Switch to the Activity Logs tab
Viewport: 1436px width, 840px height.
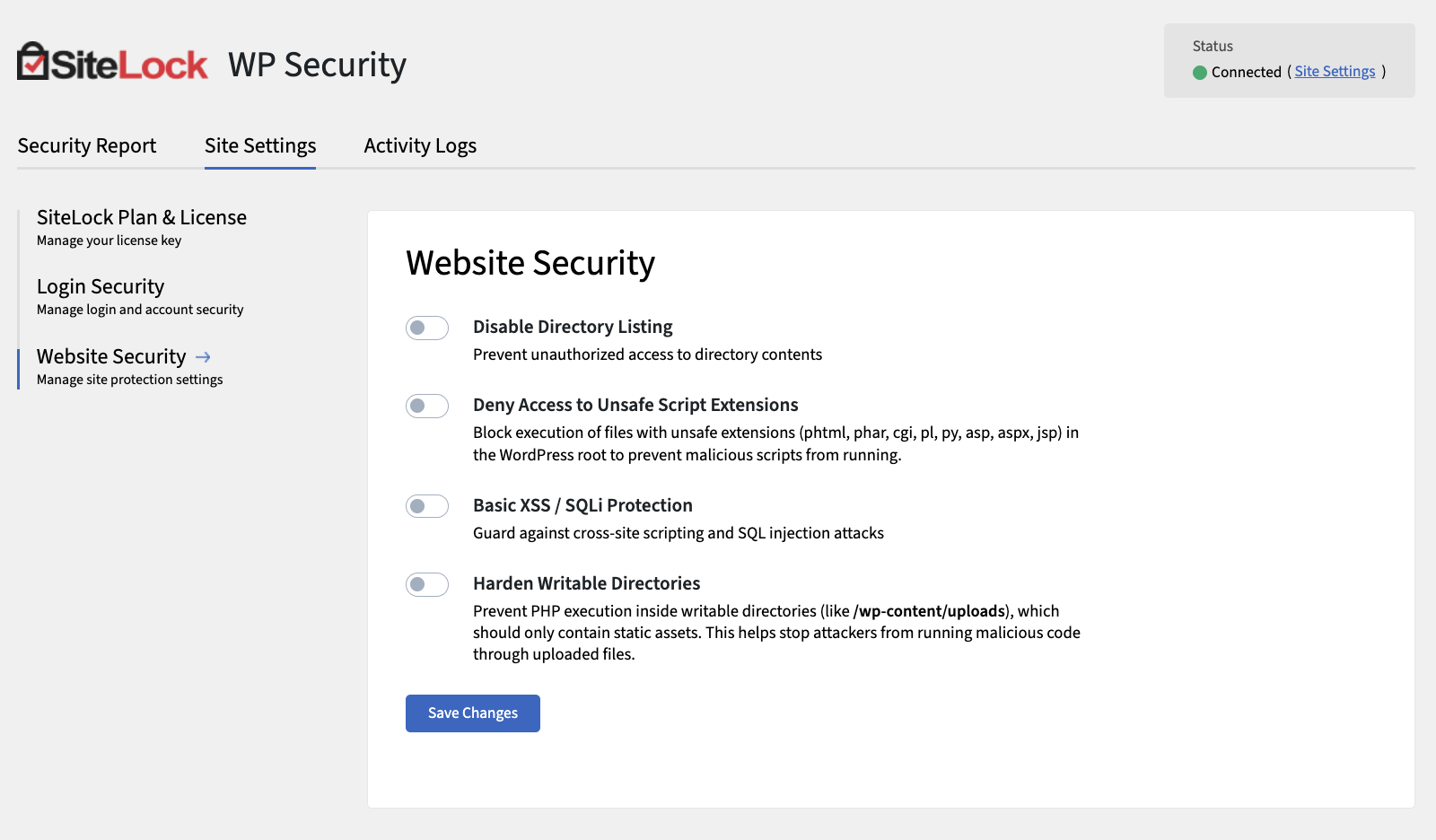(x=420, y=146)
